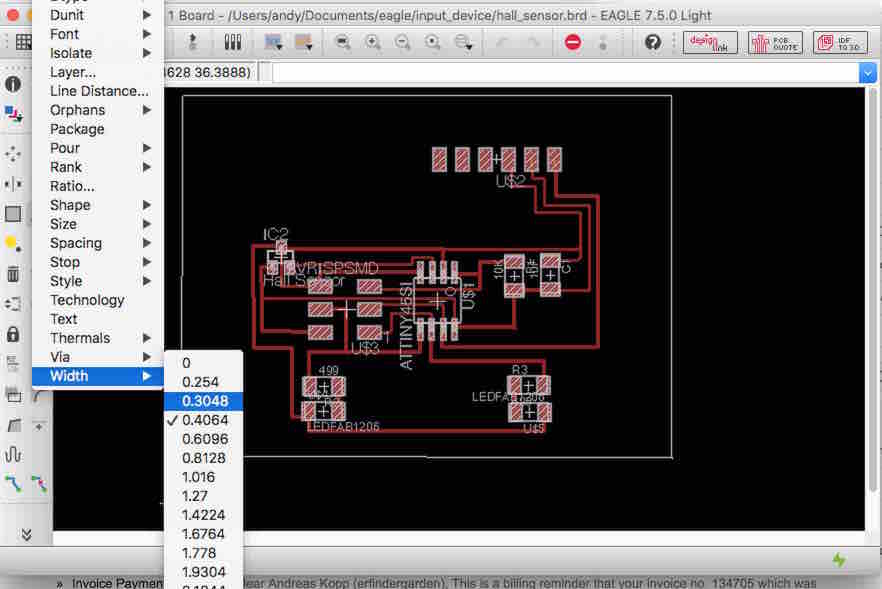Open the command line history dropdown
Viewport: 882px width, 589px height.
867,73
